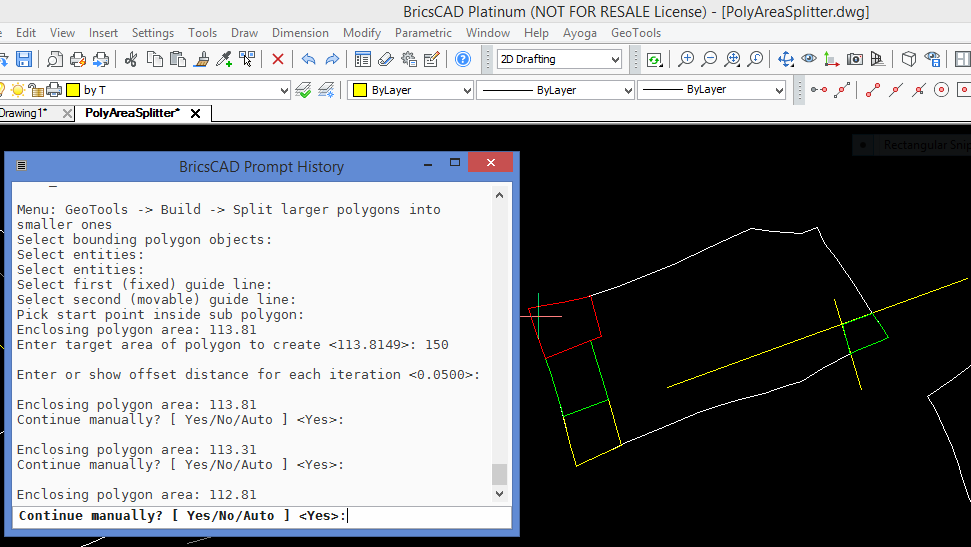Click the Cut scissors icon

pyautogui.click(x=131, y=60)
